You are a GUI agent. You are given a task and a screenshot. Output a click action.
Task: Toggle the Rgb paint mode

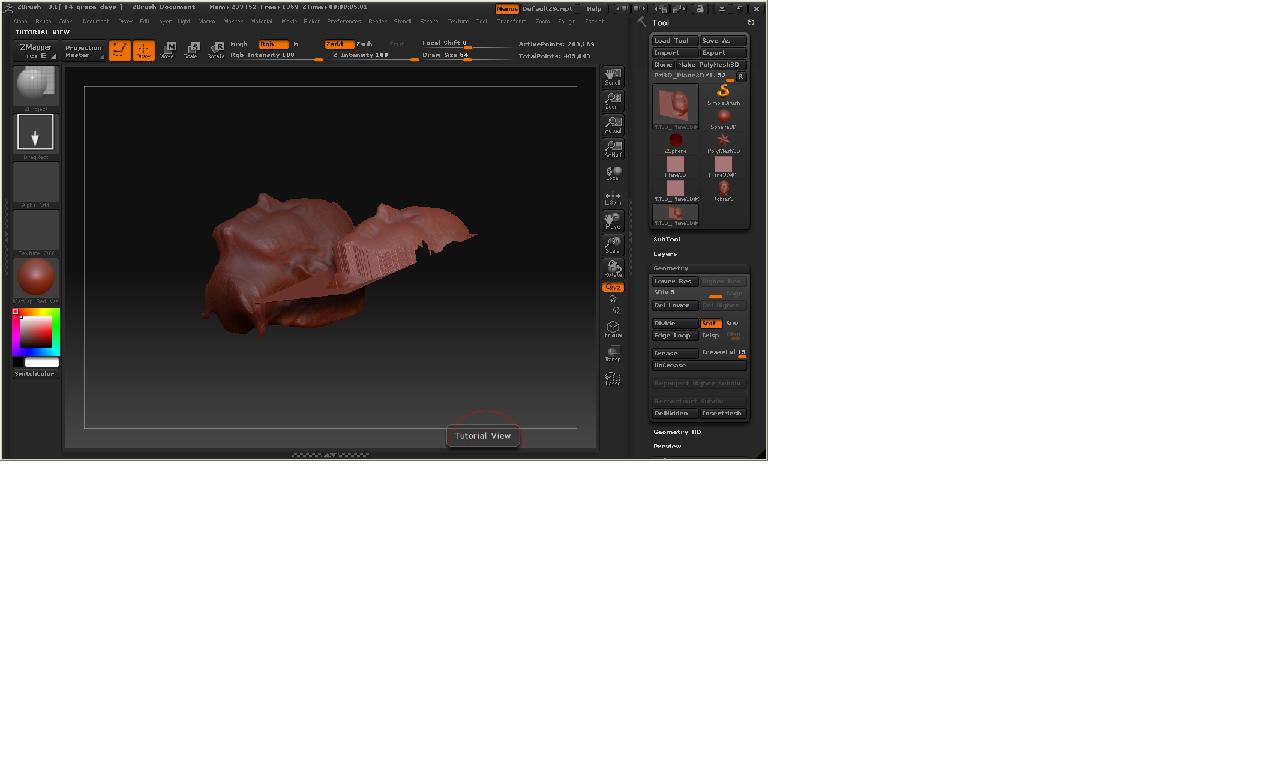point(272,44)
